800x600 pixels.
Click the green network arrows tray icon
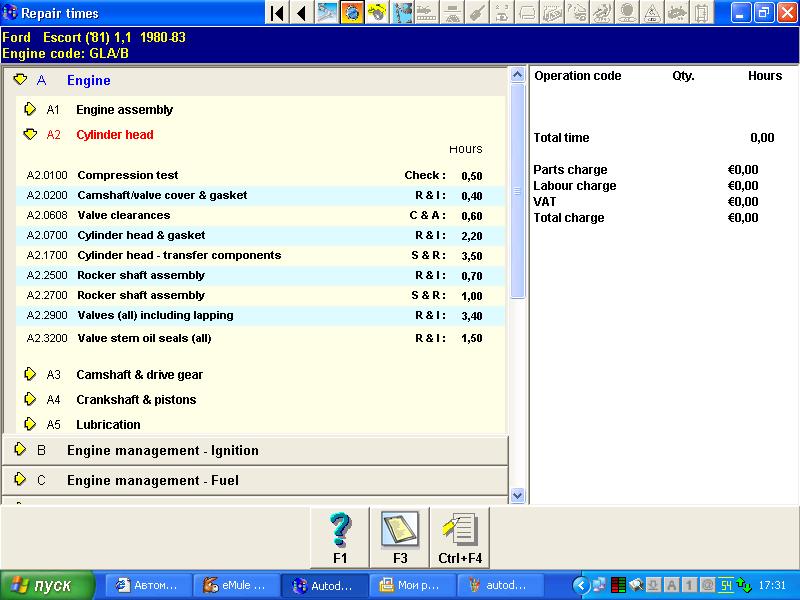click(x=743, y=585)
